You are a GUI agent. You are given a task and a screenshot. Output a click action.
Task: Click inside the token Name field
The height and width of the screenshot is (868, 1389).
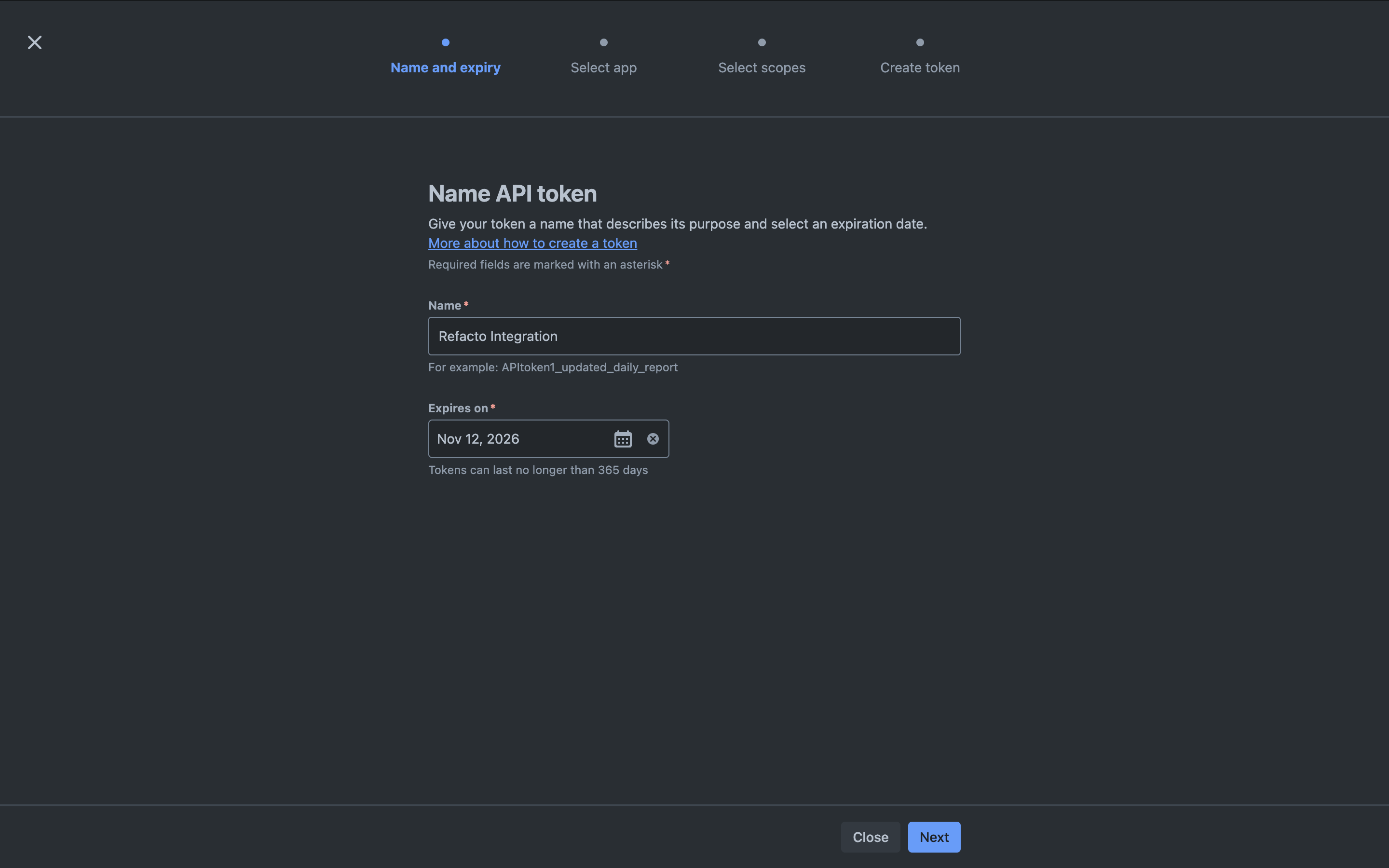[694, 336]
